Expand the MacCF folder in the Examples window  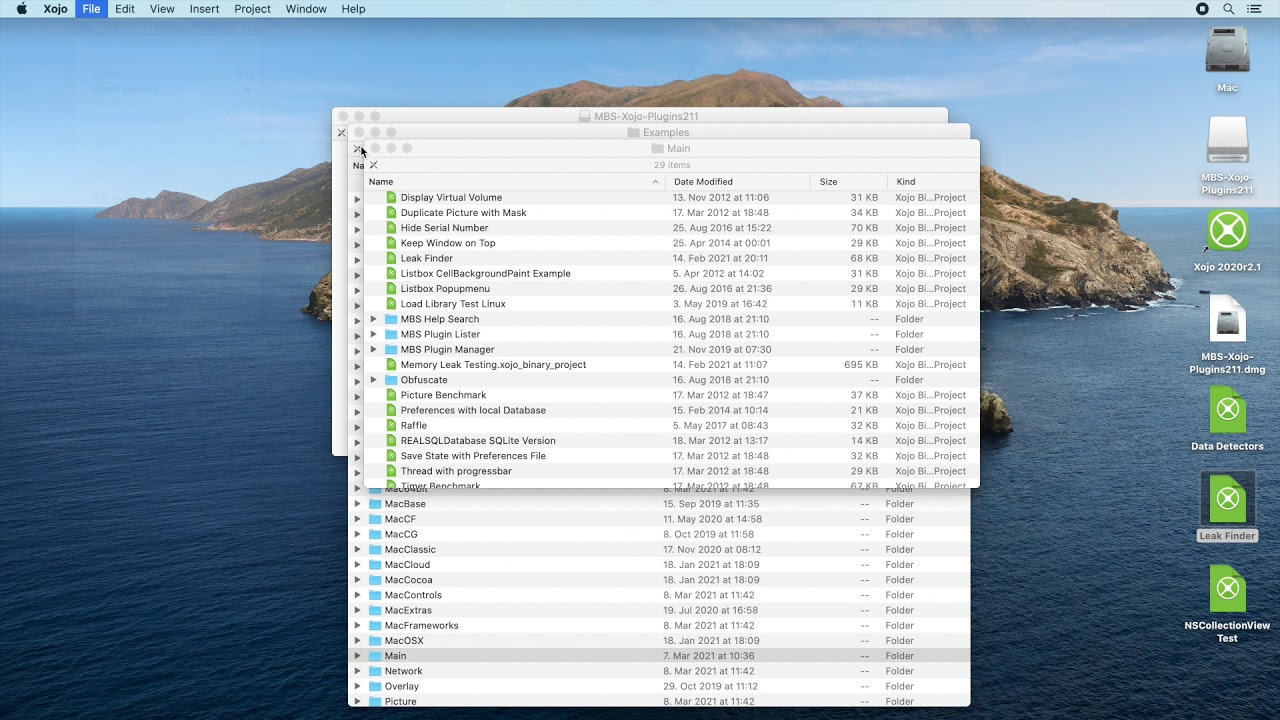point(357,519)
